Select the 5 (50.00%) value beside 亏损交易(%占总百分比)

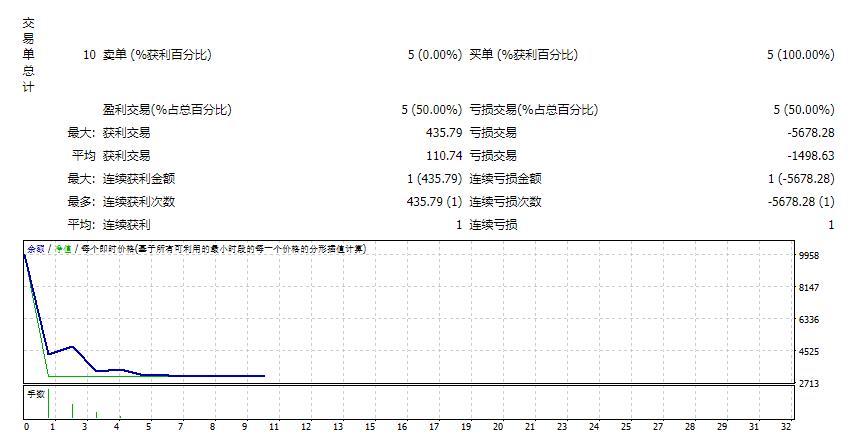coord(804,110)
